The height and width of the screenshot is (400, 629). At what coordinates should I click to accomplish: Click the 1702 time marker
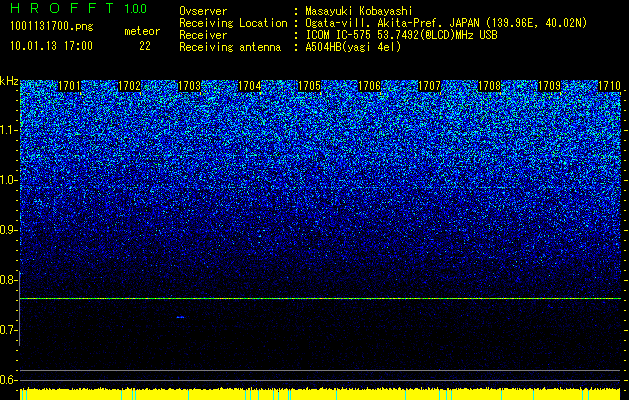pos(130,86)
